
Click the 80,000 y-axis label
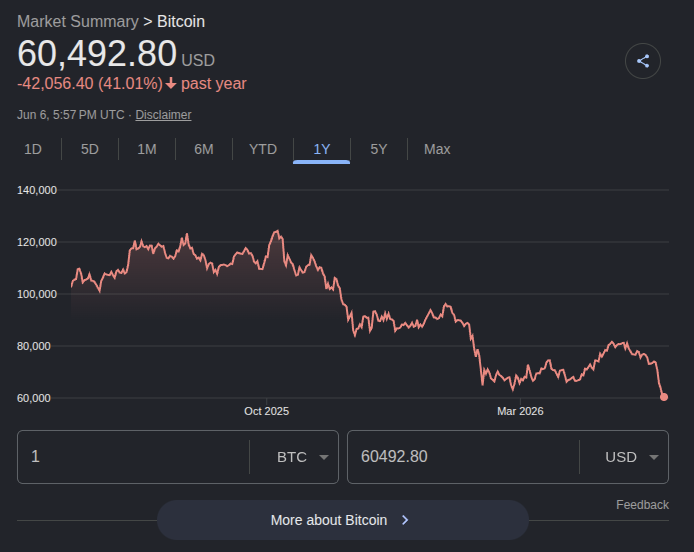tap(34, 346)
